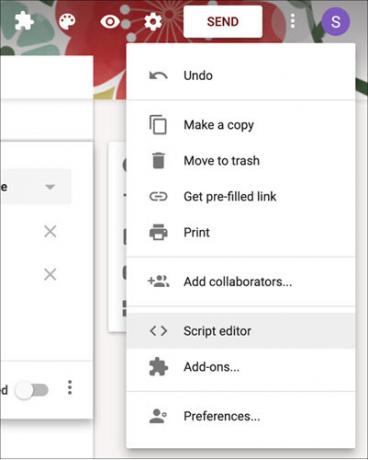368x460 pixels.
Task: Click the chain link icon
Action: coord(158,197)
